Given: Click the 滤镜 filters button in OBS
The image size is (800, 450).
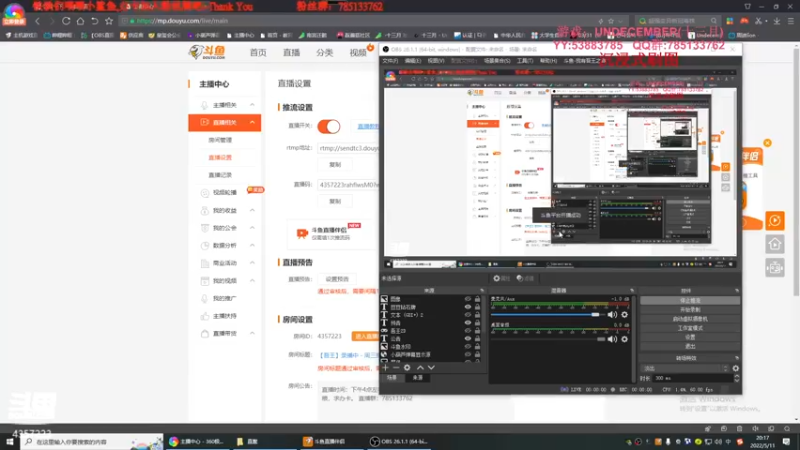Looking at the screenshot, I should point(525,279).
